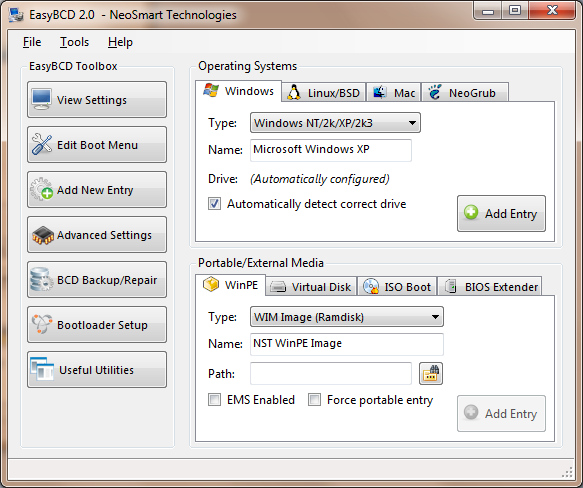Click the empty Path input field

331,373
